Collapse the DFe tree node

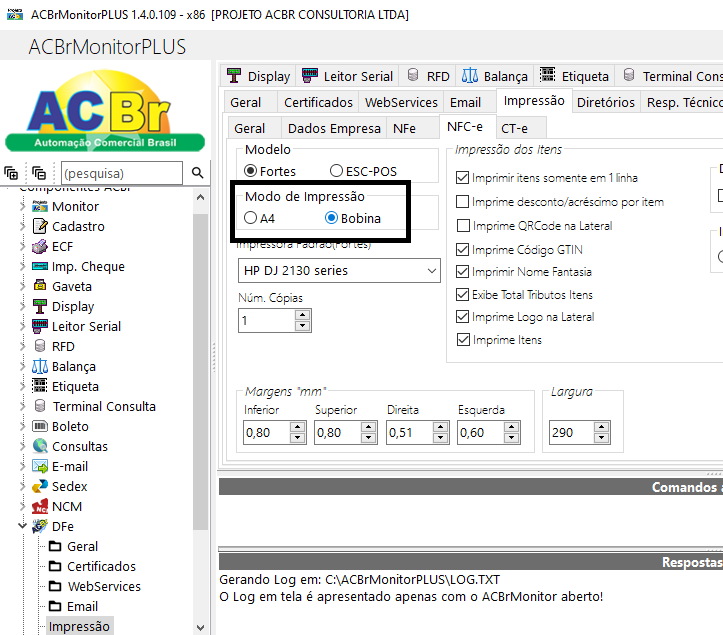point(22,526)
